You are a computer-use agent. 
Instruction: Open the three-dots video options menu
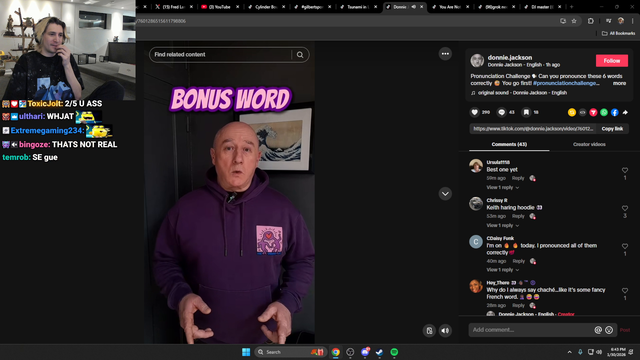click(x=445, y=54)
